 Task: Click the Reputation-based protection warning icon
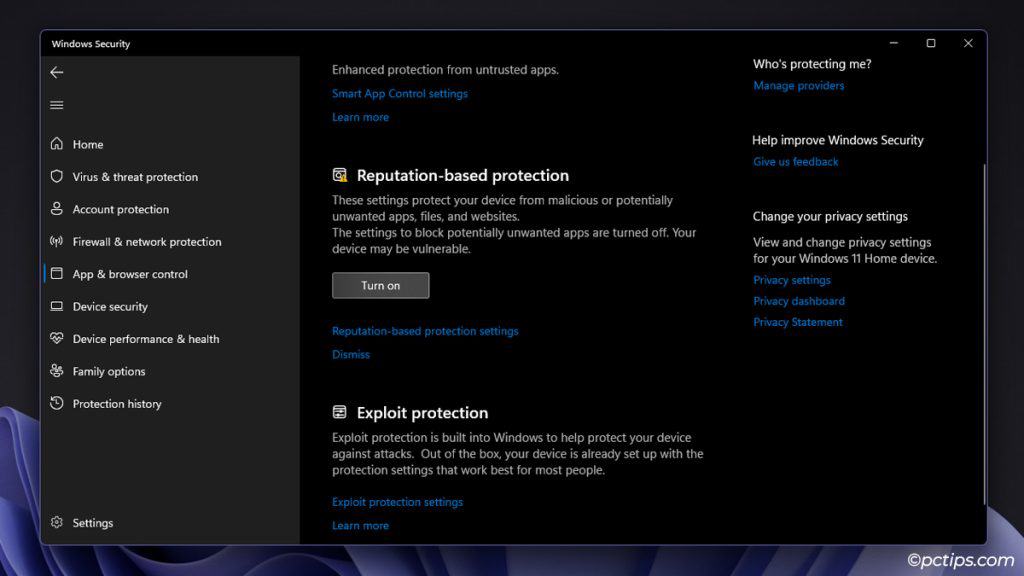point(340,175)
